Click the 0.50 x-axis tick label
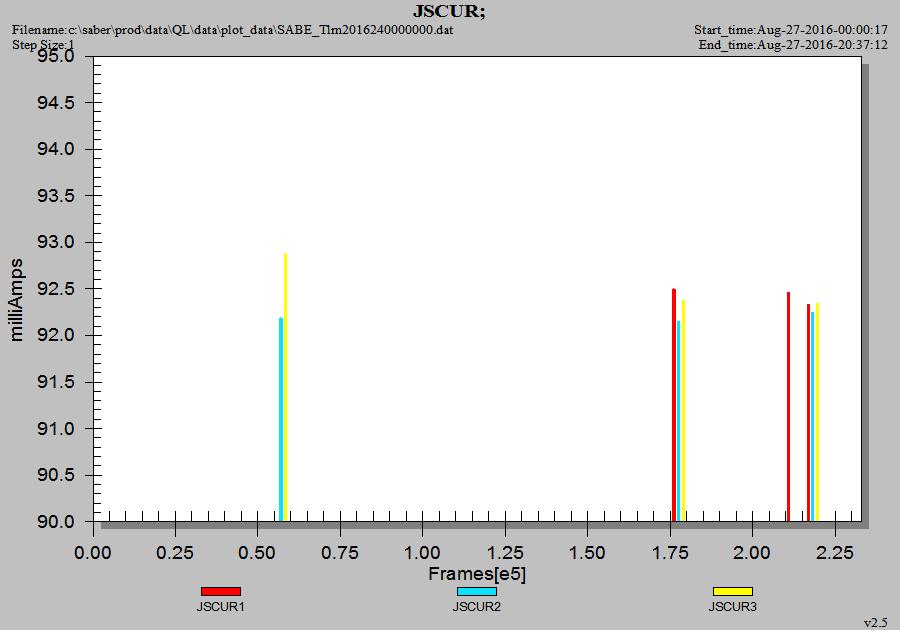 [258, 553]
